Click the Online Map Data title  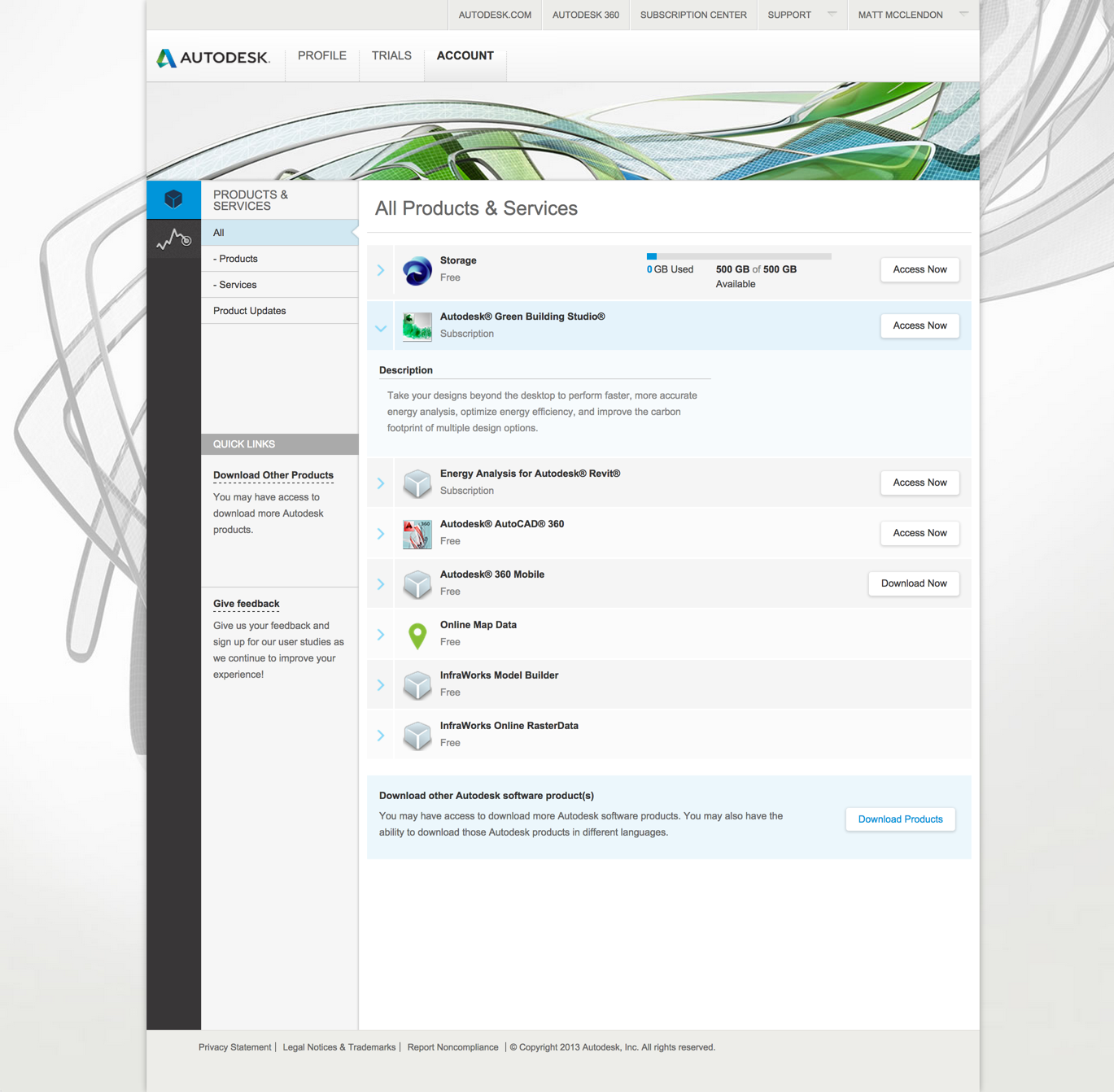click(x=478, y=625)
